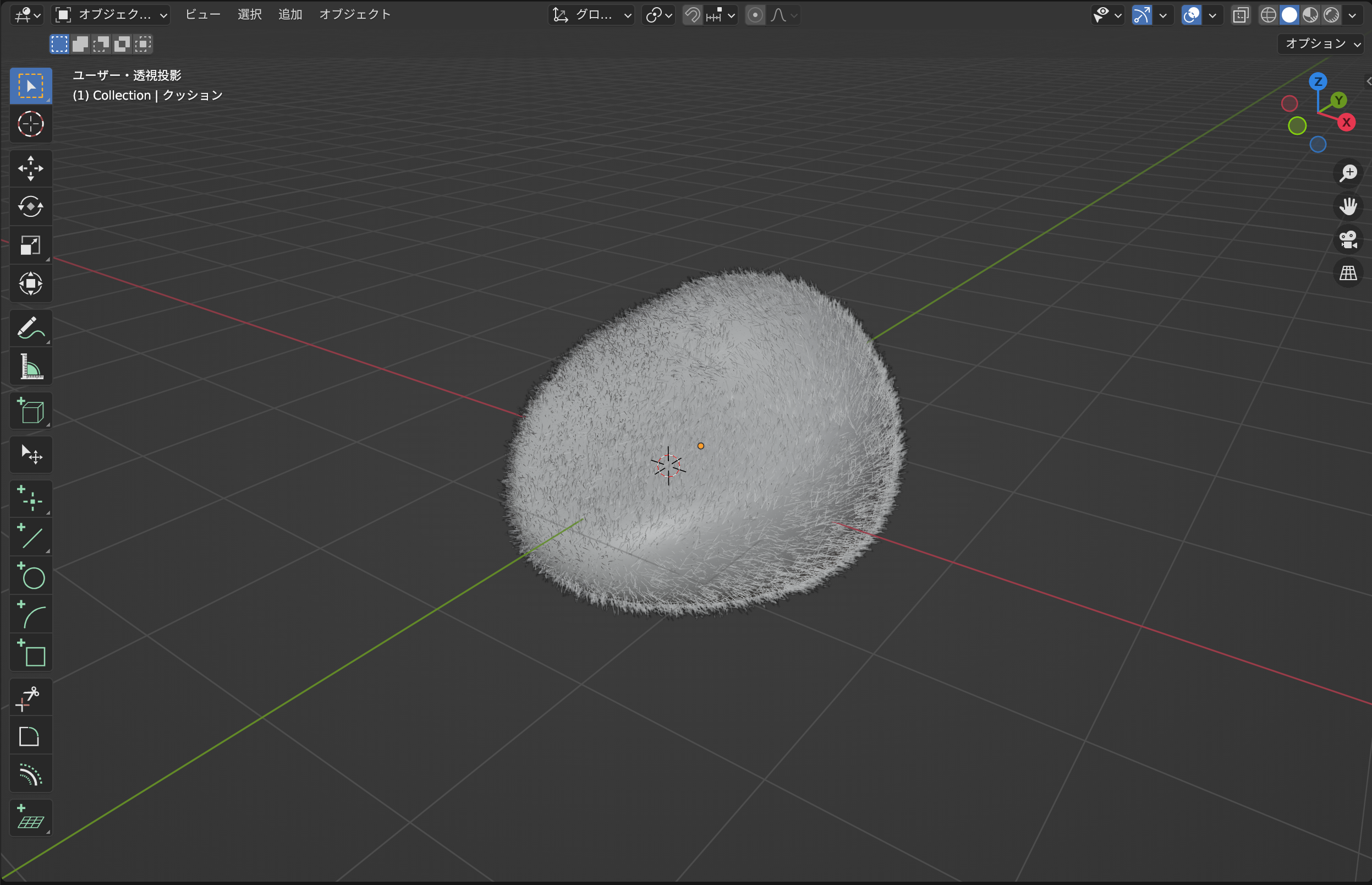Toggle snapping magnet
1372x885 pixels.
tap(693, 15)
